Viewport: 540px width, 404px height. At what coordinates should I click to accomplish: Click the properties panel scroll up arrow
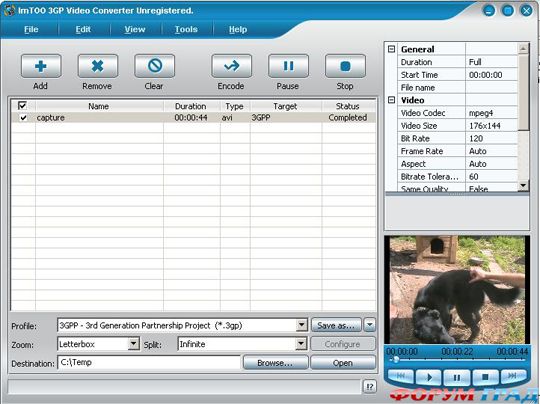[523, 49]
